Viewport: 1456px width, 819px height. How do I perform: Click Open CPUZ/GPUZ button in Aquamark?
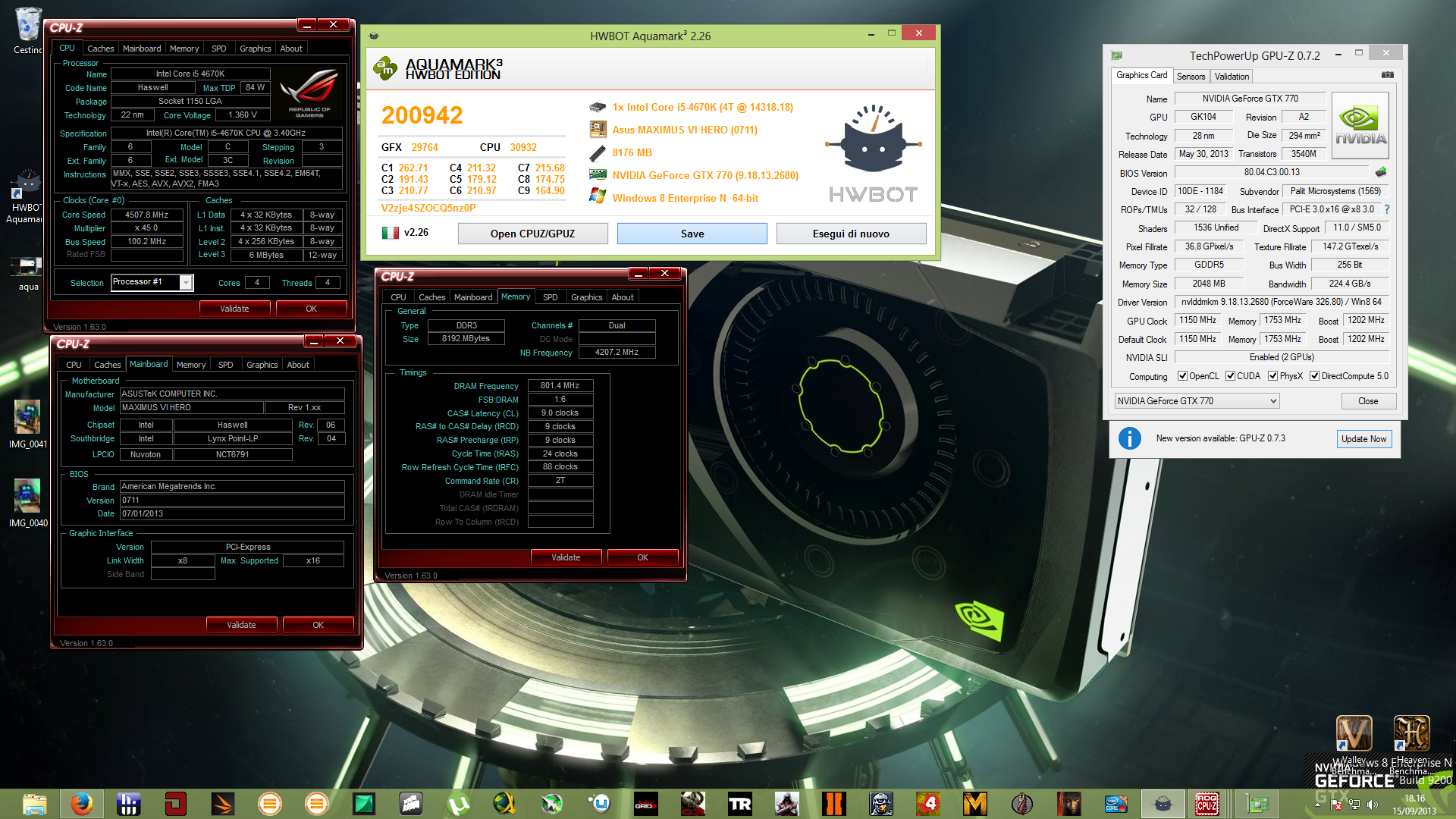532,234
